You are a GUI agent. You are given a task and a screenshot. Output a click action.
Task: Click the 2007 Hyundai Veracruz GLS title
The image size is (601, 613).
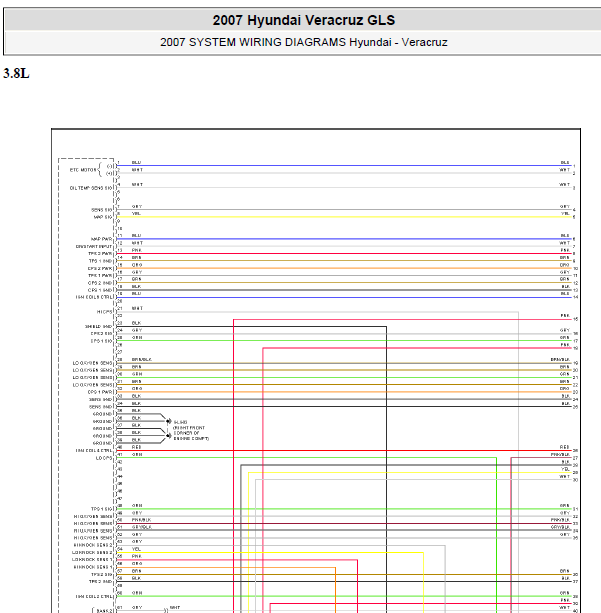[303, 20]
